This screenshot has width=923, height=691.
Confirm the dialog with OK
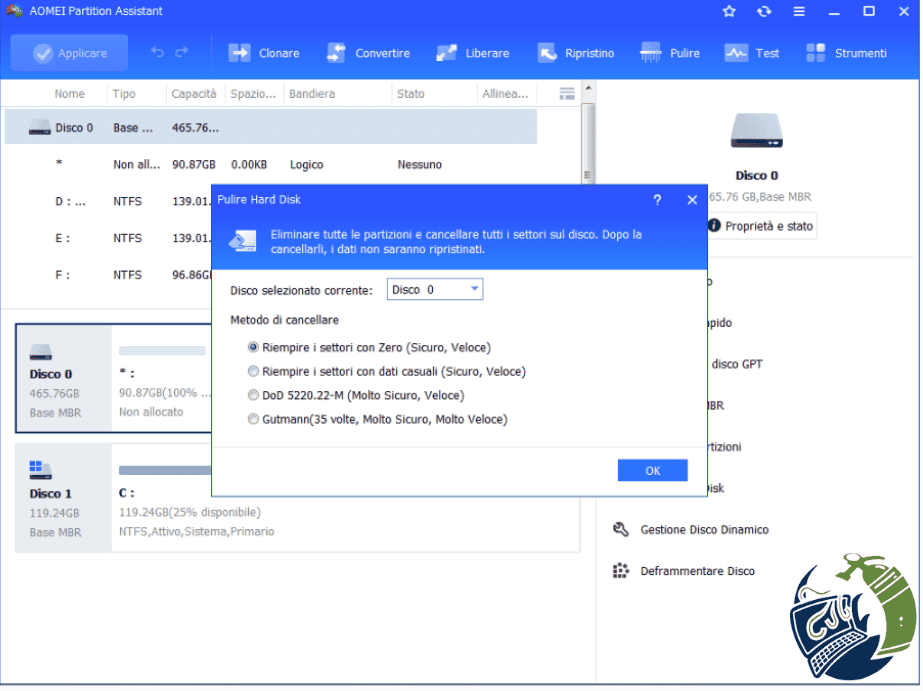click(652, 471)
